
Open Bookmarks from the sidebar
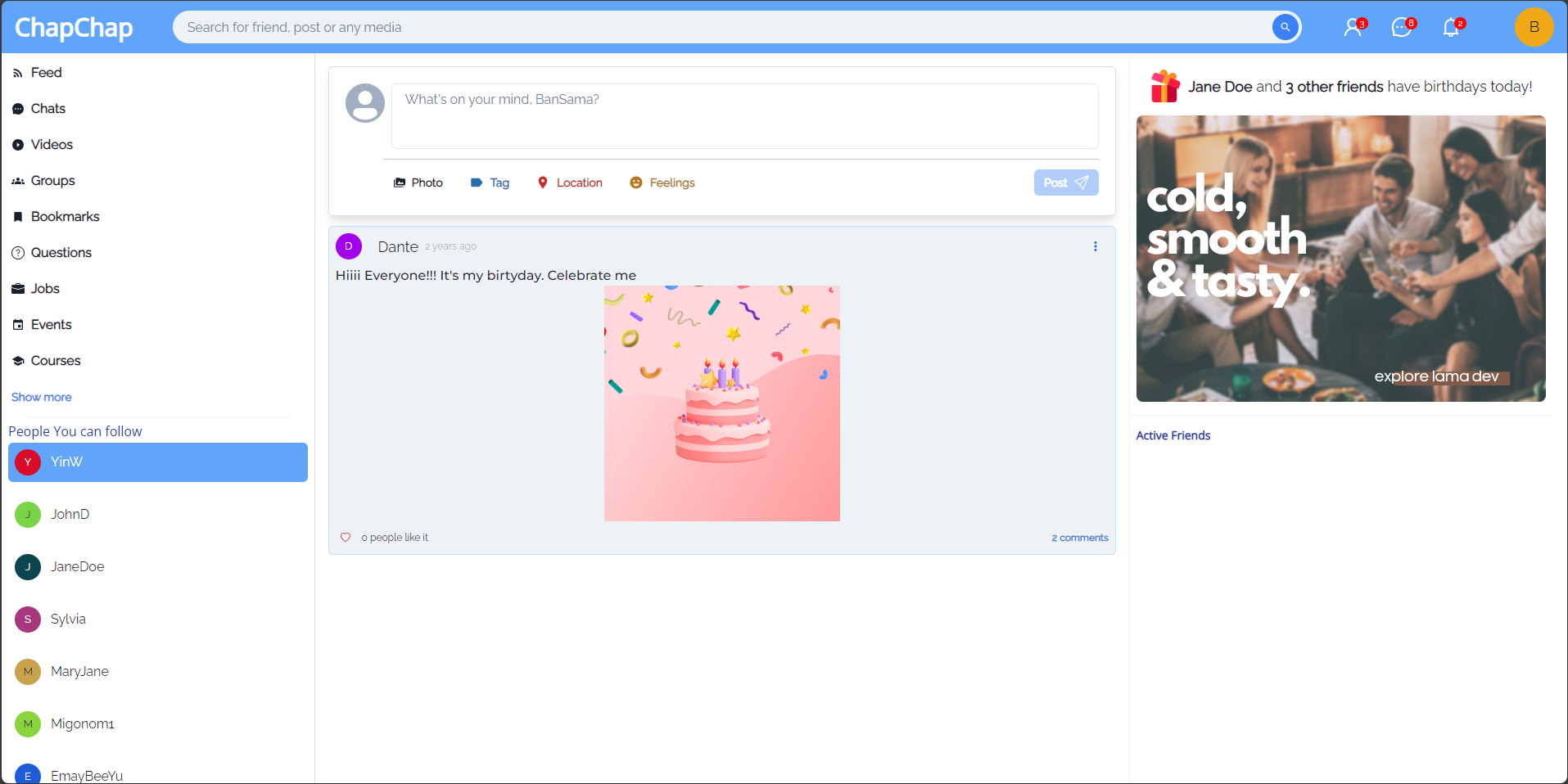pos(65,217)
